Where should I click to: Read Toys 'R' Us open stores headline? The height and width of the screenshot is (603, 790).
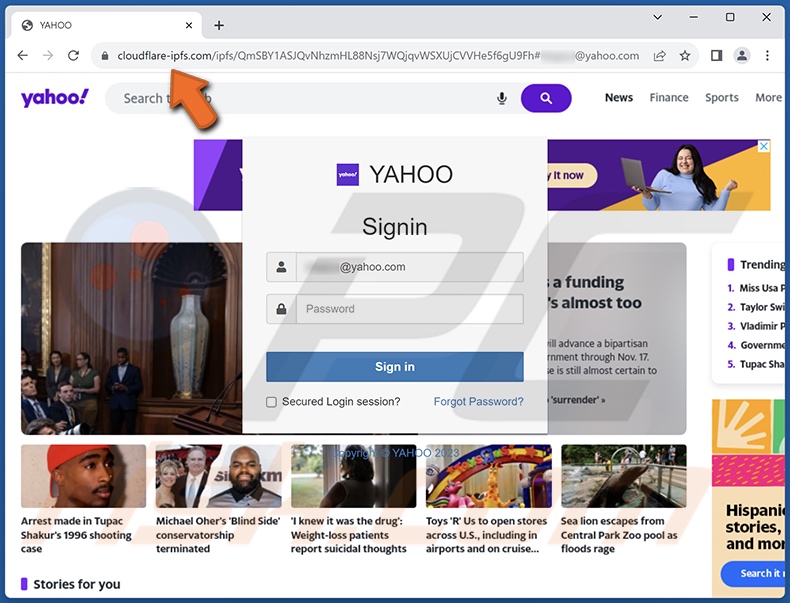tap(486, 535)
